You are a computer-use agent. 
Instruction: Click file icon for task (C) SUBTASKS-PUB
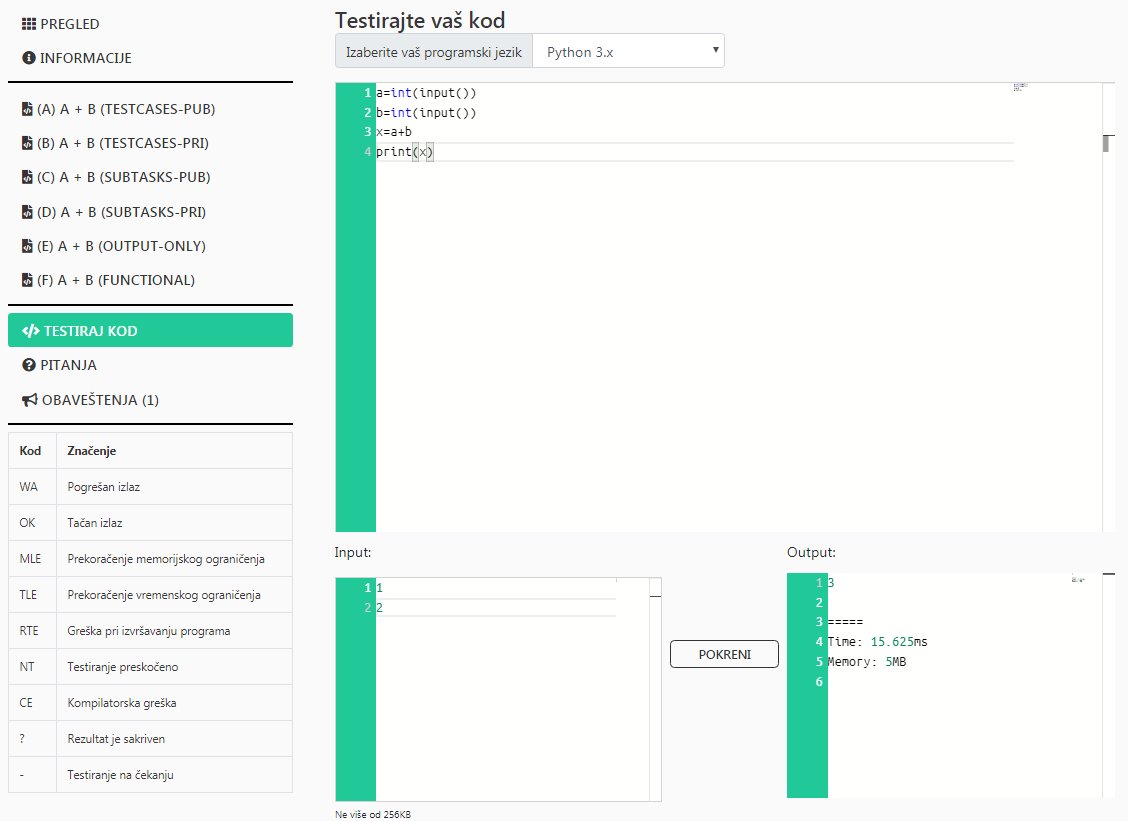point(27,178)
